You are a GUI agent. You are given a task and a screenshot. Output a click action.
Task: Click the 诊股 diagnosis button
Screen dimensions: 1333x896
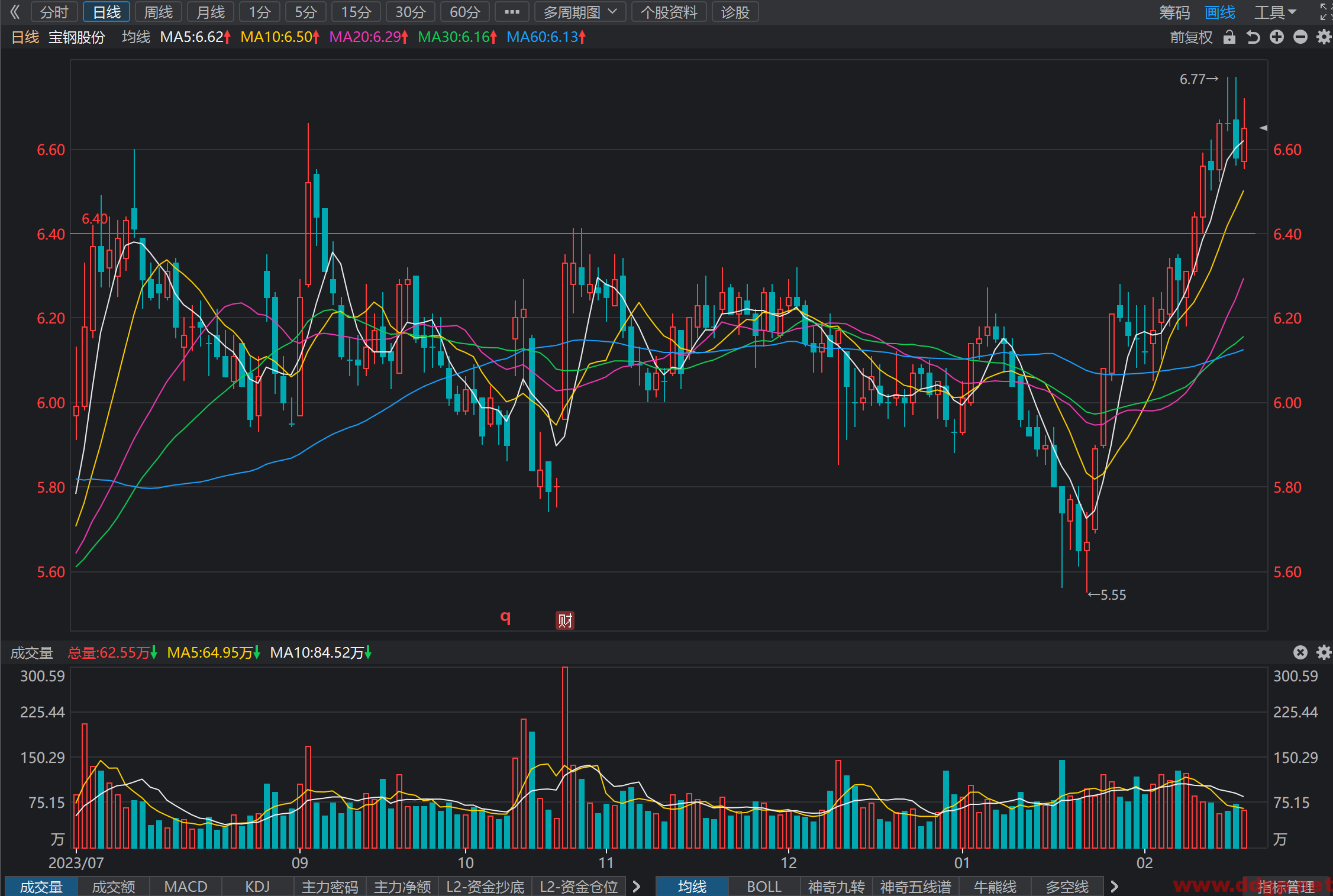735,12
